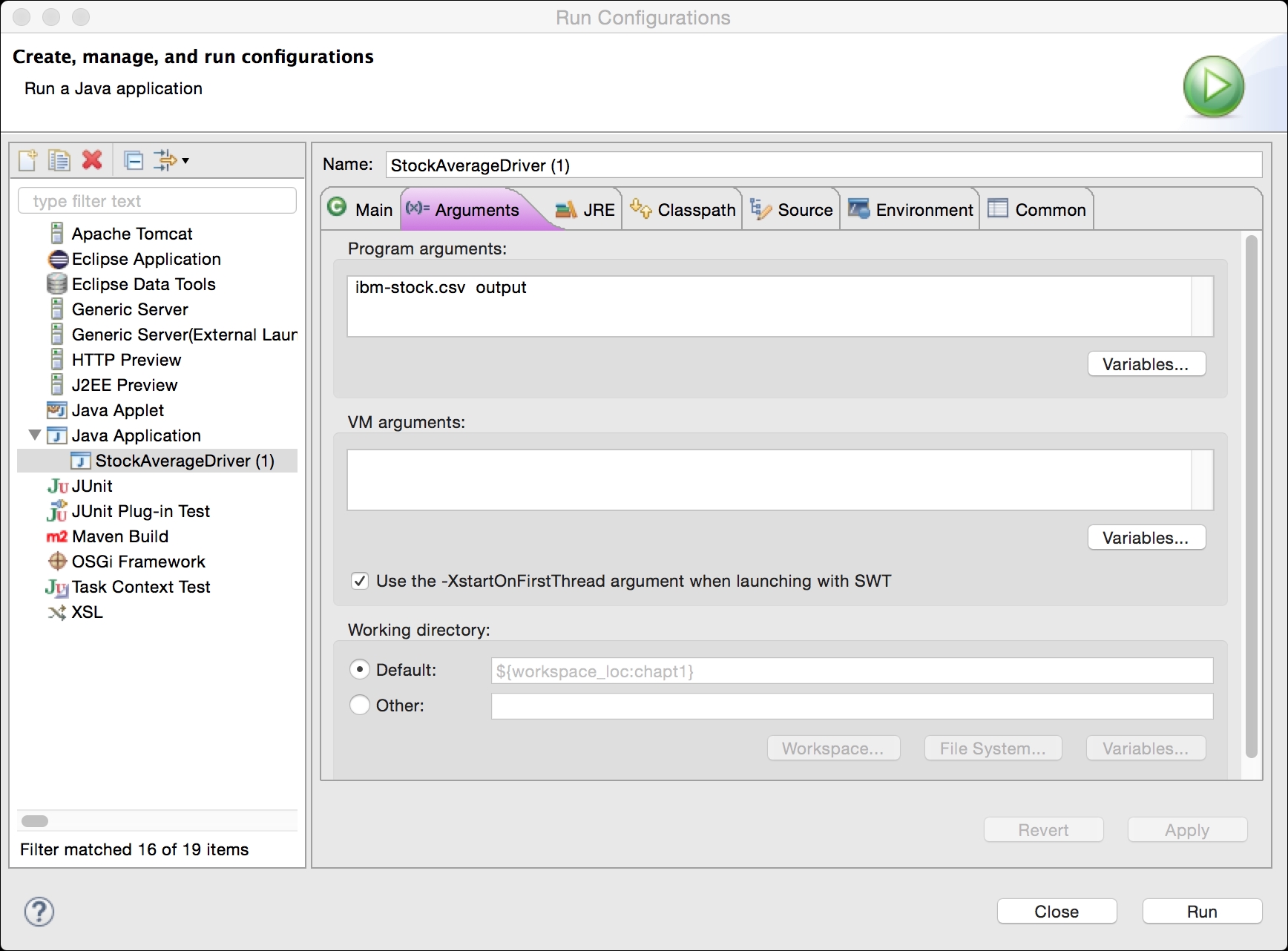Click the m2 Maven Build icon

57,536
